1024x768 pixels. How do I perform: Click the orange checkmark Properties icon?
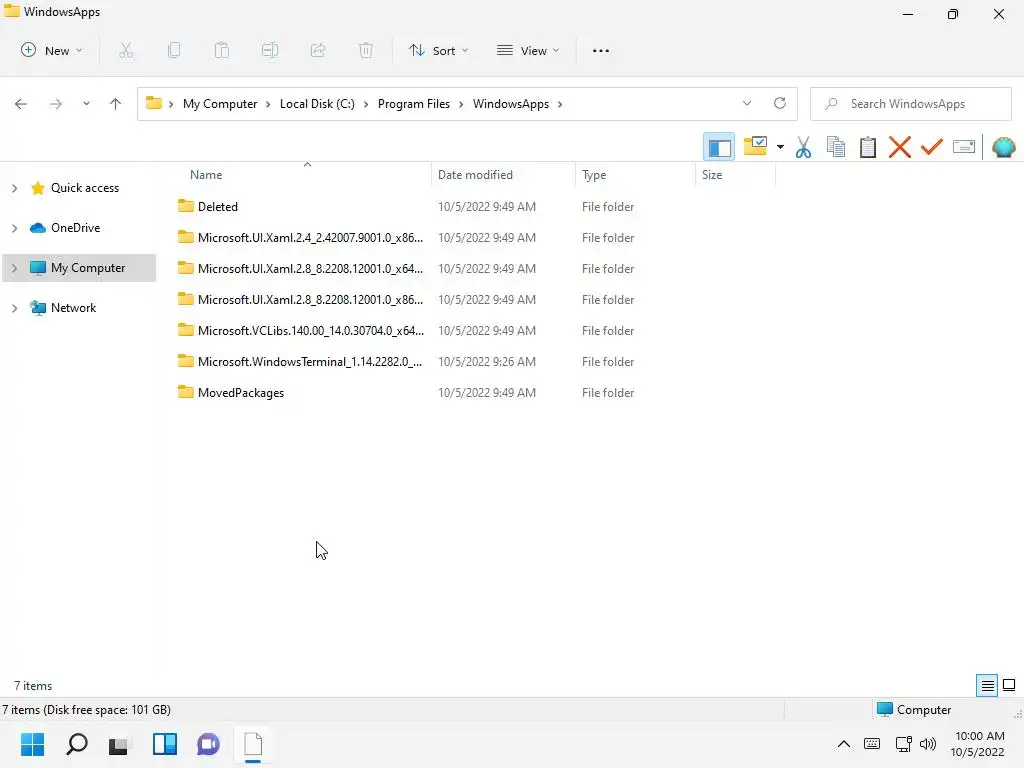coord(932,147)
